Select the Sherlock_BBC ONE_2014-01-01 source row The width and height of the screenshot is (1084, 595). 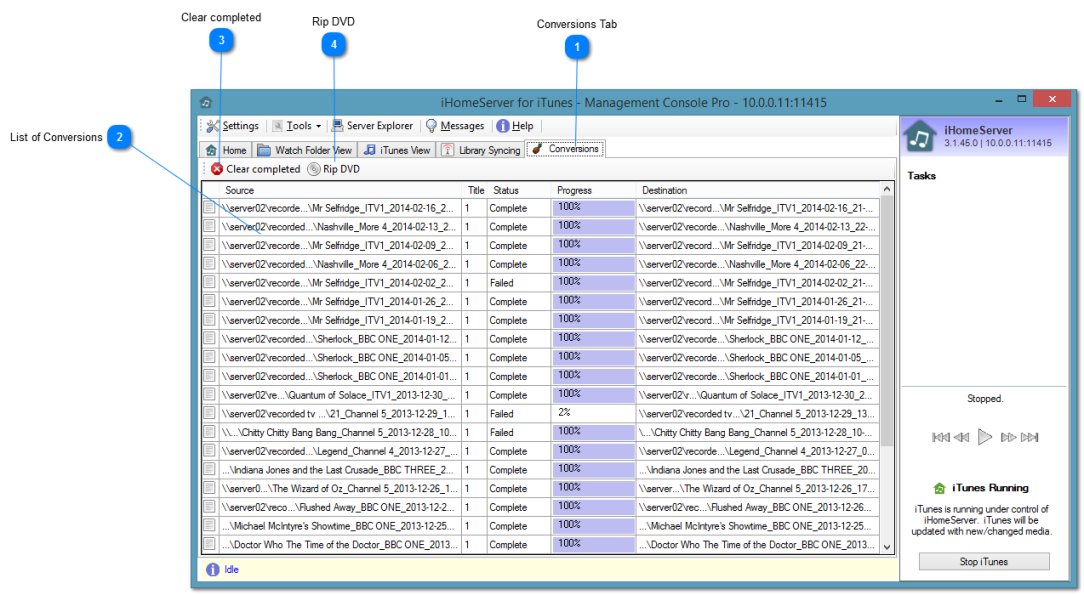pyautogui.click(x=340, y=376)
